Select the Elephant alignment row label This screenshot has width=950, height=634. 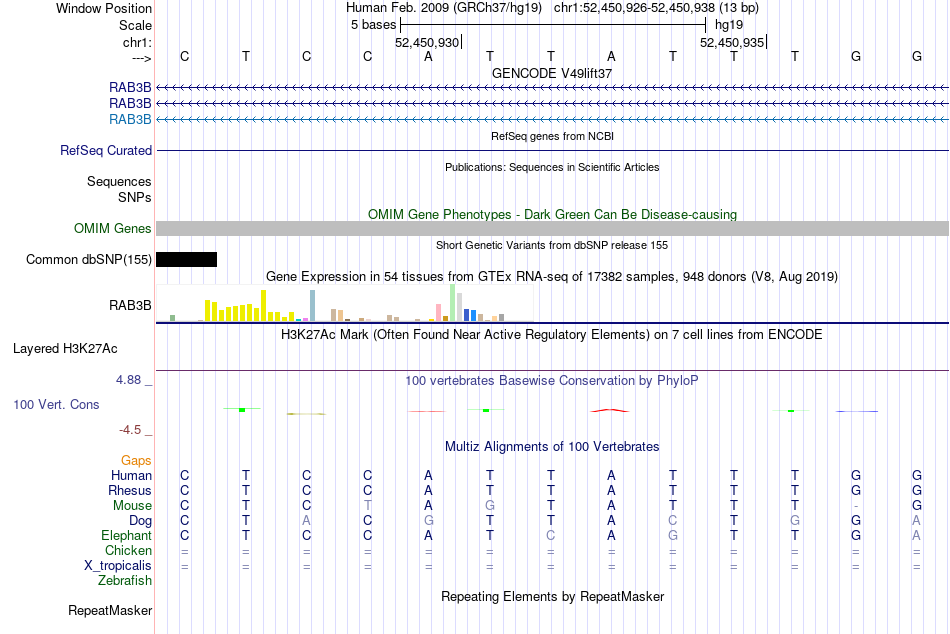(127, 536)
